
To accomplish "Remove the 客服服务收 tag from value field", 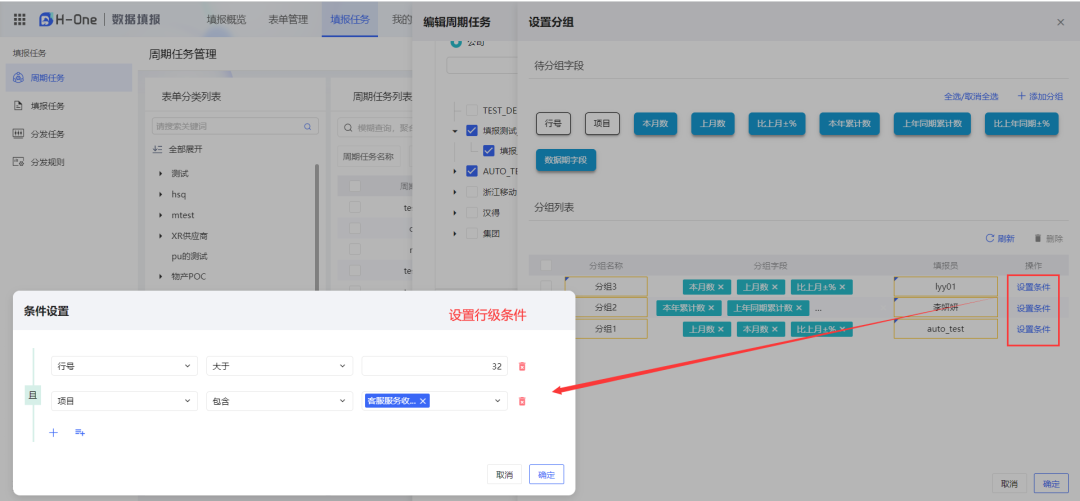I will (423, 401).
